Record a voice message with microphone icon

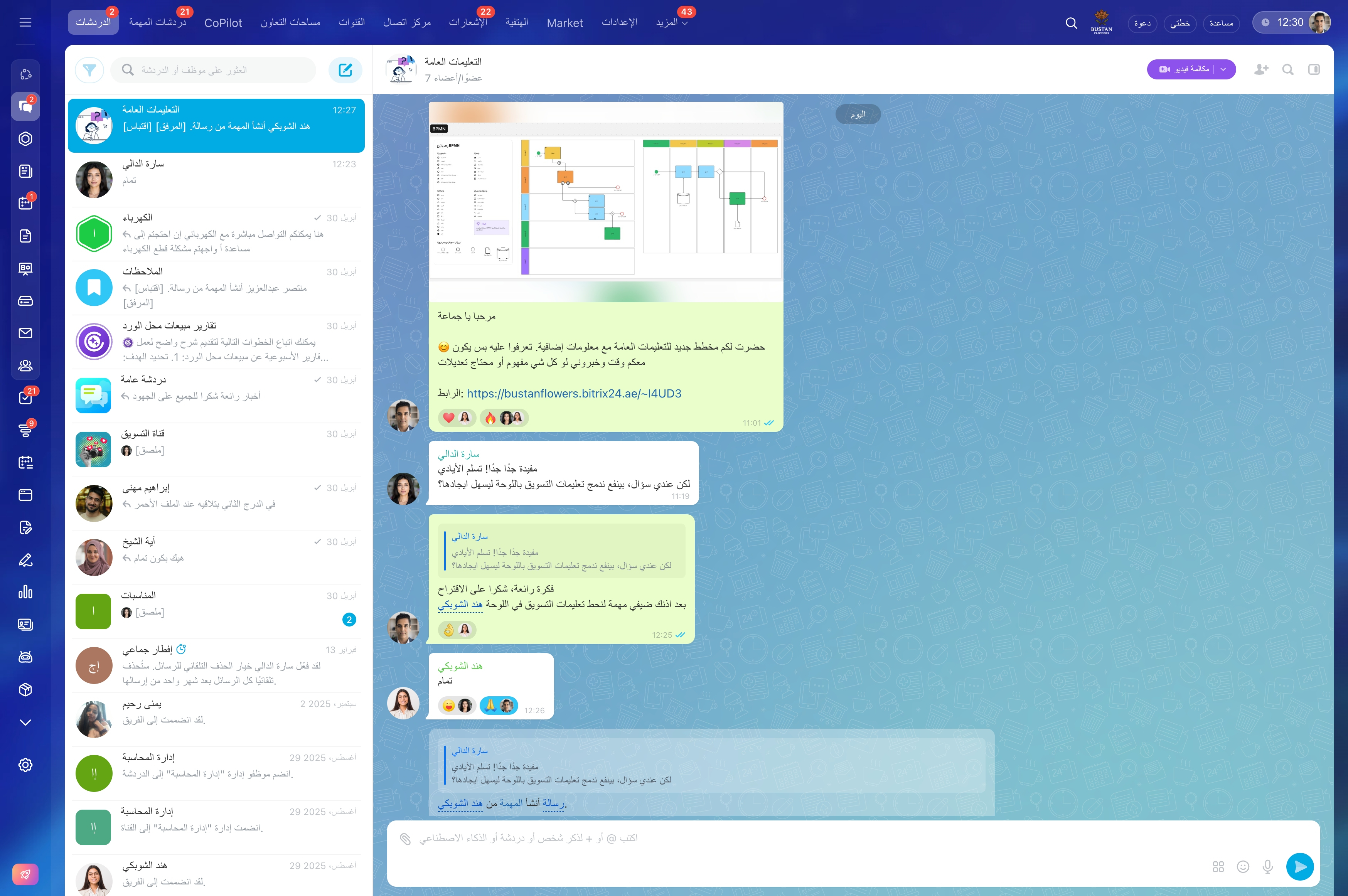point(1267,866)
